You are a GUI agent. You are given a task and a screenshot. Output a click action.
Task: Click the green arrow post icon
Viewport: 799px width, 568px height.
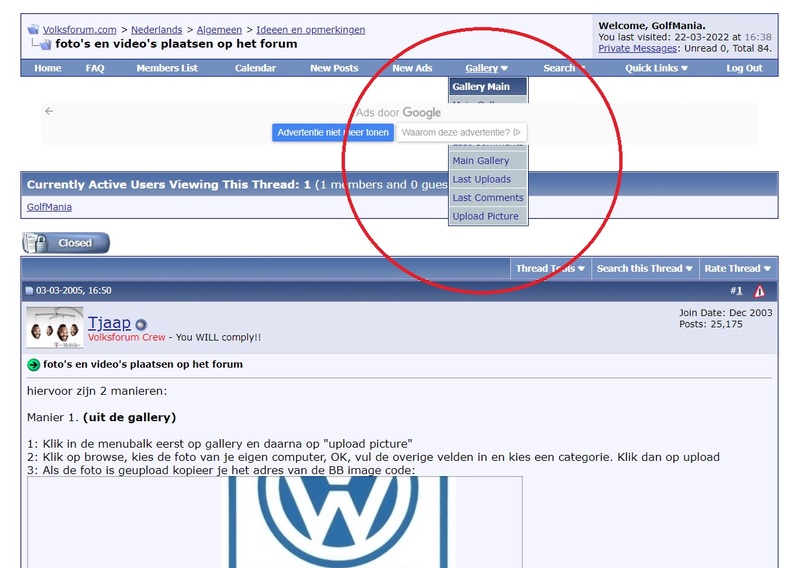(x=34, y=365)
